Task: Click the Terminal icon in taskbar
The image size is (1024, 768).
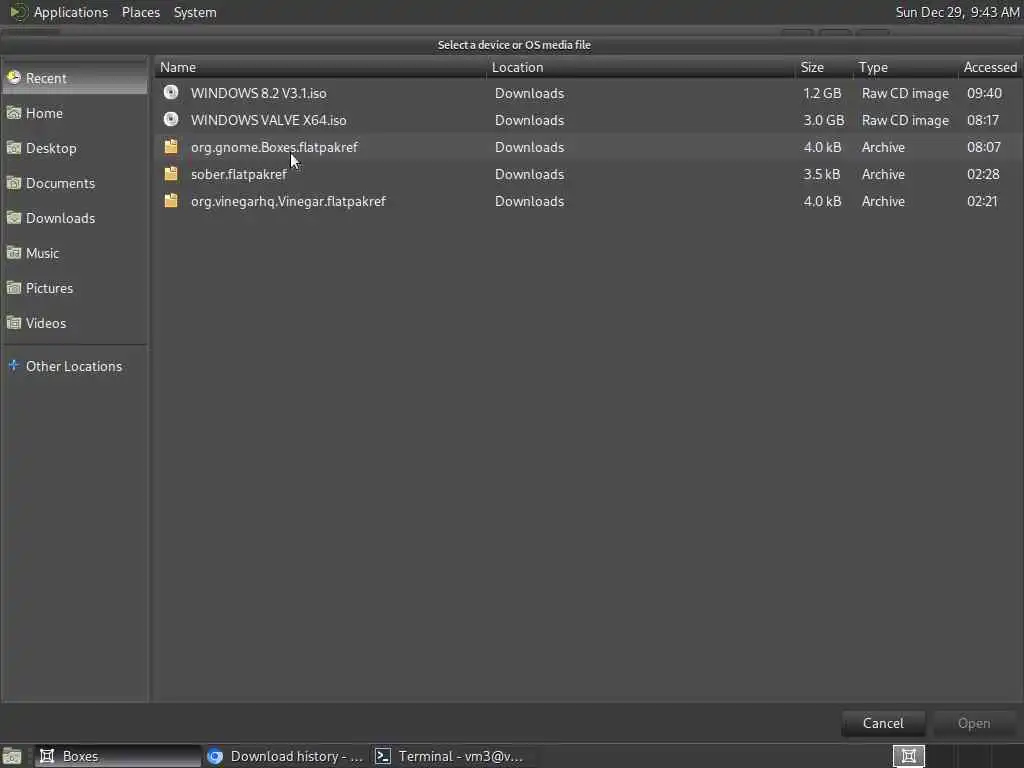Action: [383, 756]
